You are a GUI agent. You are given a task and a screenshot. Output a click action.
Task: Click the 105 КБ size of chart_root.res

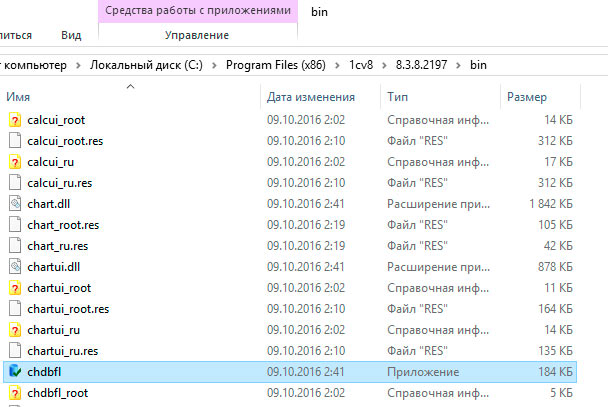[555, 225]
